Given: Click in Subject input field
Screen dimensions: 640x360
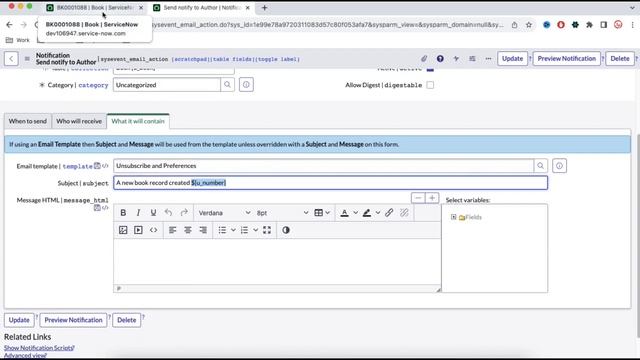Looking at the screenshot, I should click(330, 183).
